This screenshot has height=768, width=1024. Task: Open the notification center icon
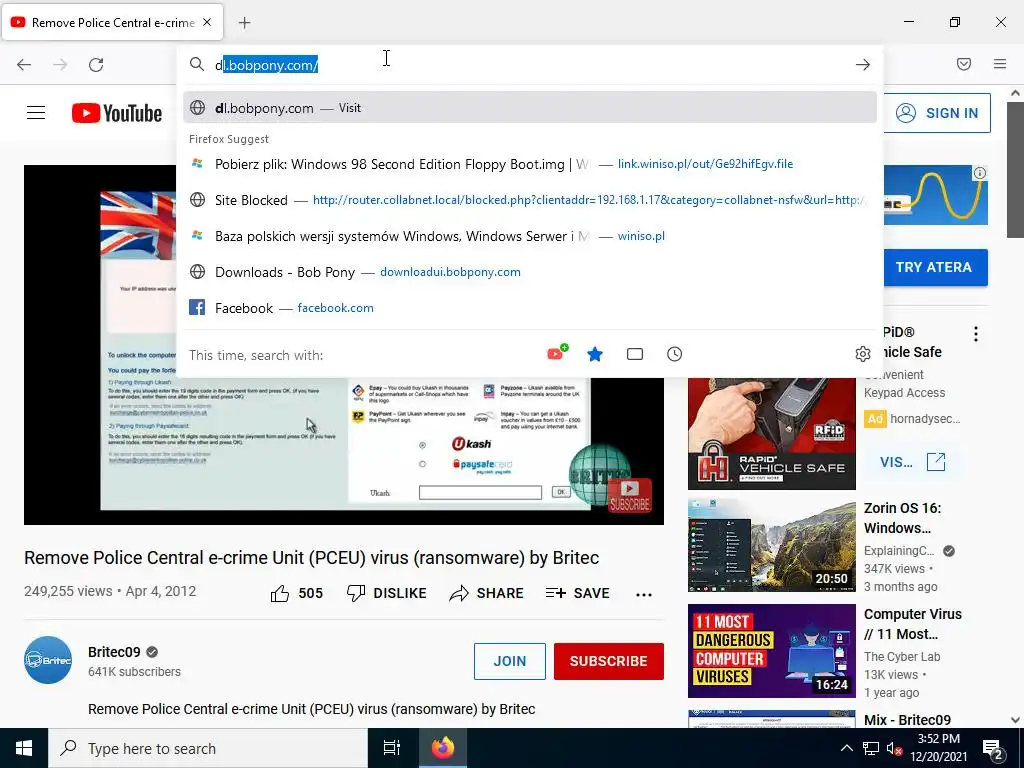pyautogui.click(x=993, y=749)
